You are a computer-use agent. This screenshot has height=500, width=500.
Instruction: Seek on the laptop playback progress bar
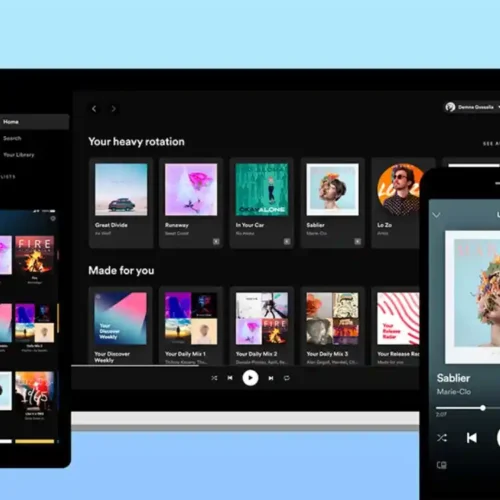tap(245, 366)
